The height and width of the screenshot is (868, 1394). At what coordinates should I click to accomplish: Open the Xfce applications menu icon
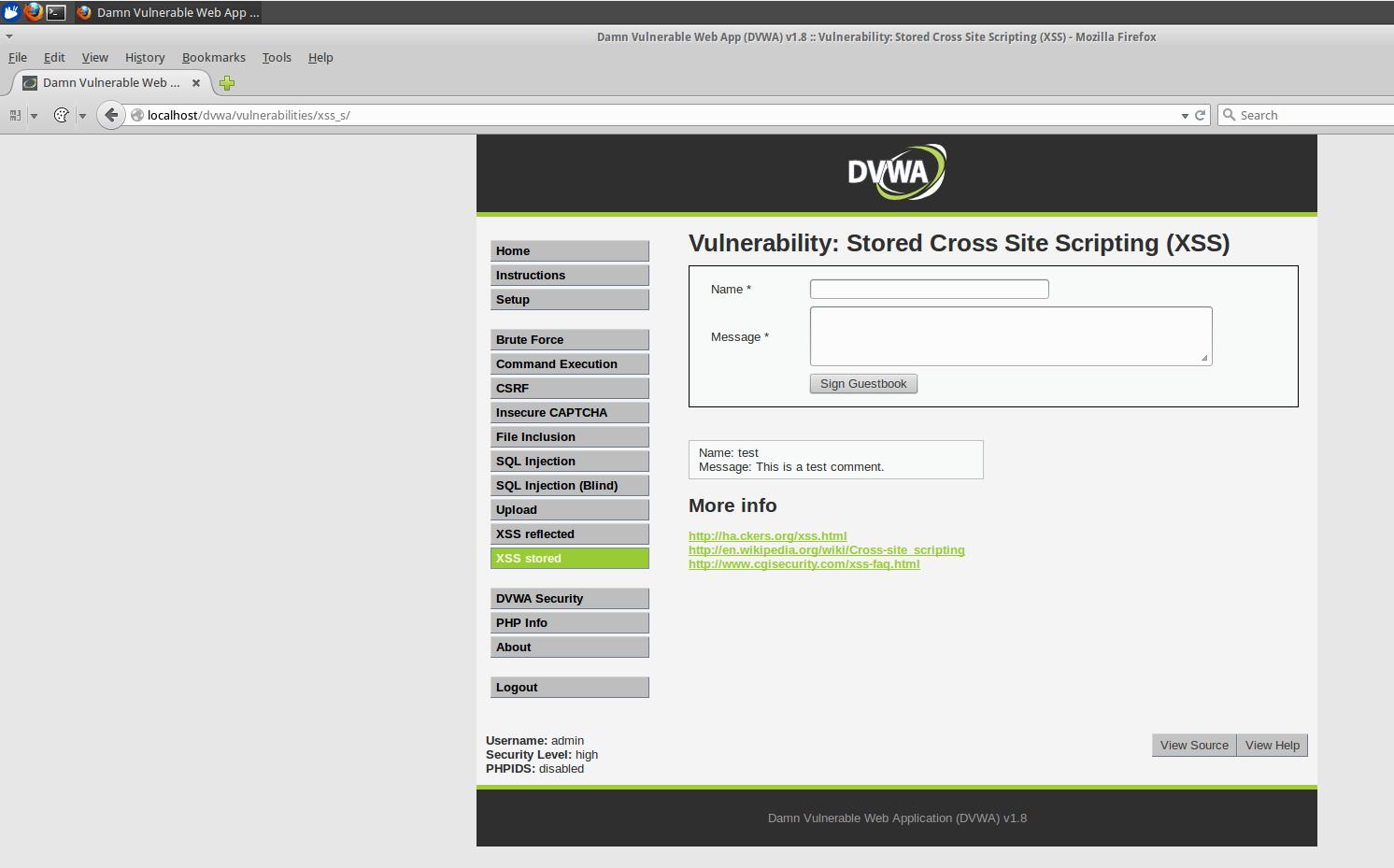point(11,12)
